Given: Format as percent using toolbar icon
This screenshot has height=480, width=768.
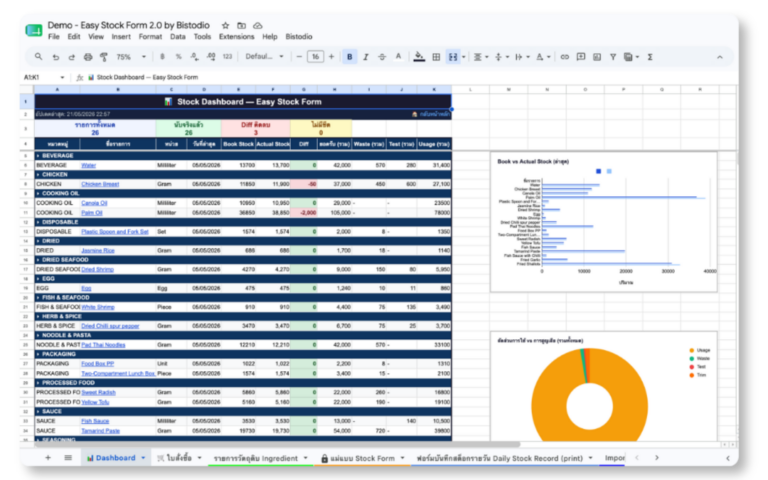Looking at the screenshot, I should click(x=178, y=57).
